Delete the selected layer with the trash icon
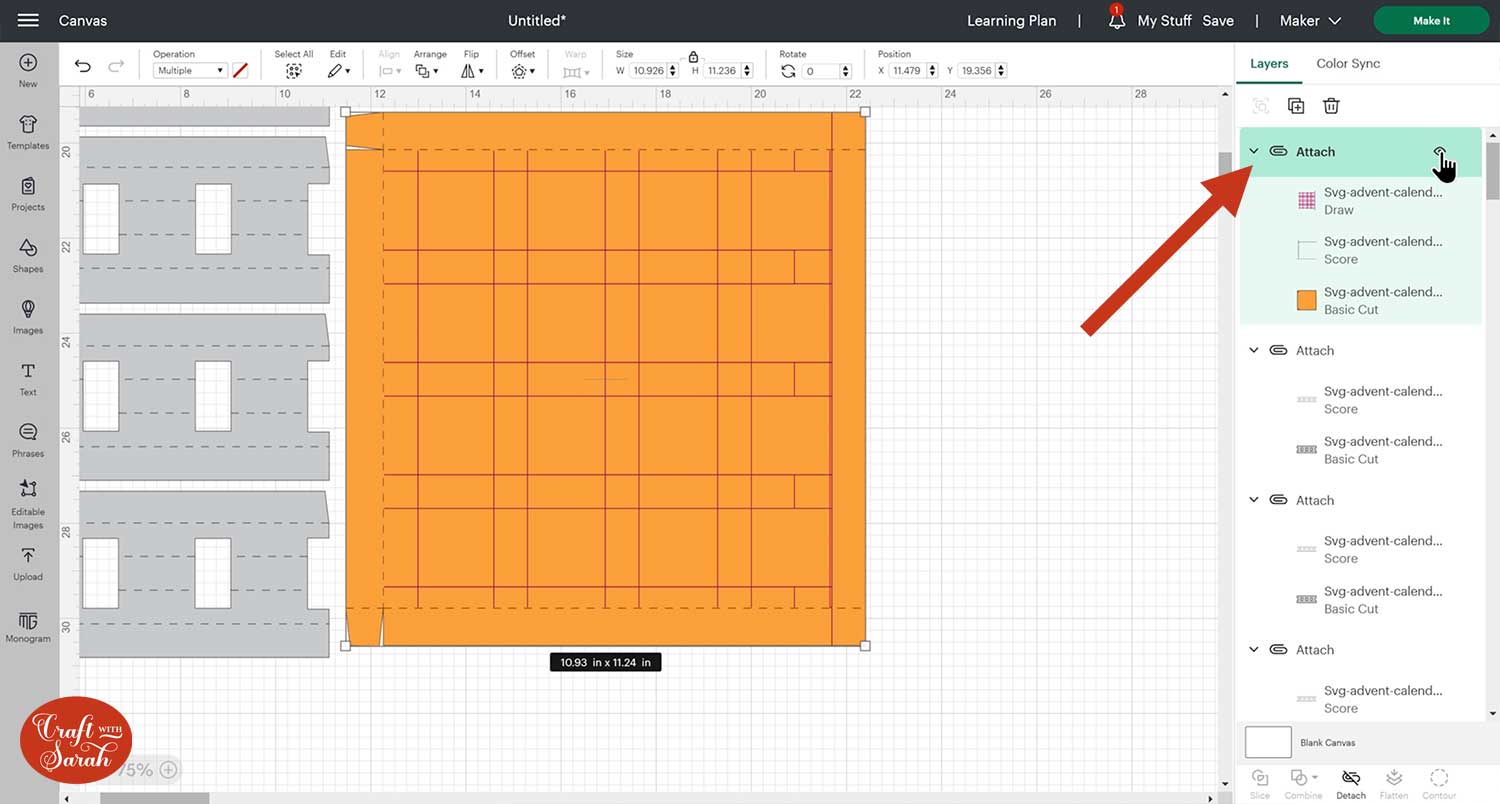Screen dimensions: 1500x804 tap(1331, 106)
